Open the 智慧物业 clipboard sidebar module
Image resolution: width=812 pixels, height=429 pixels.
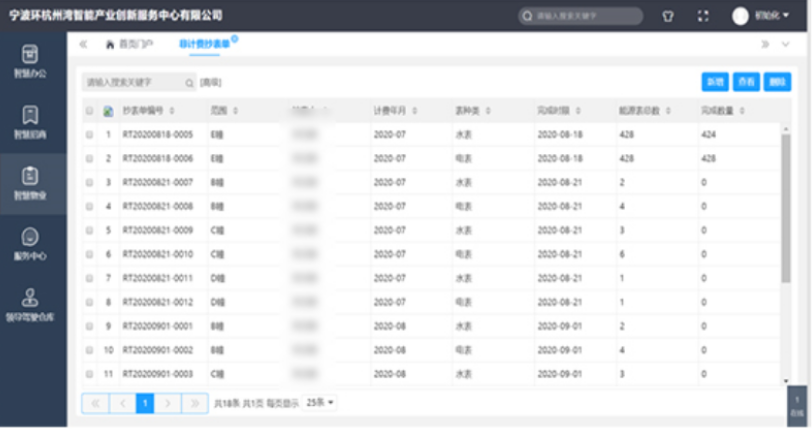[x=30, y=183]
